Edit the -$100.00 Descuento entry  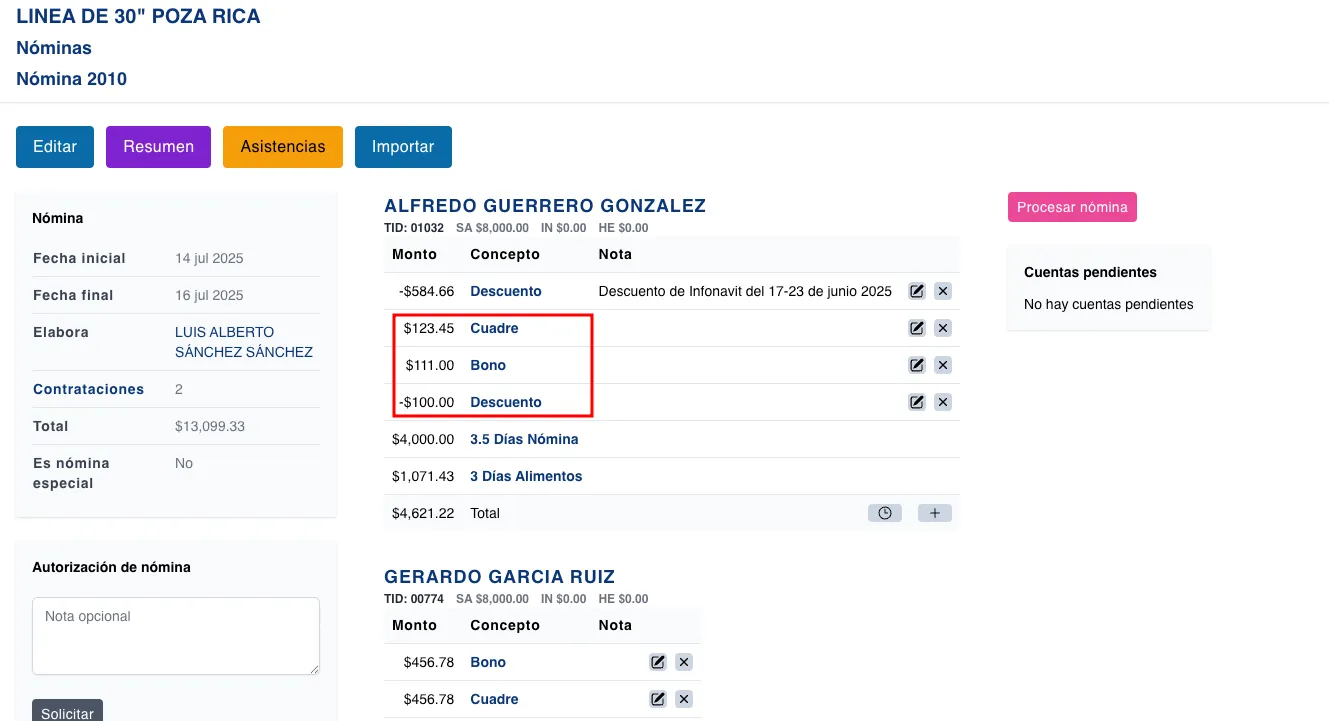tap(916, 403)
